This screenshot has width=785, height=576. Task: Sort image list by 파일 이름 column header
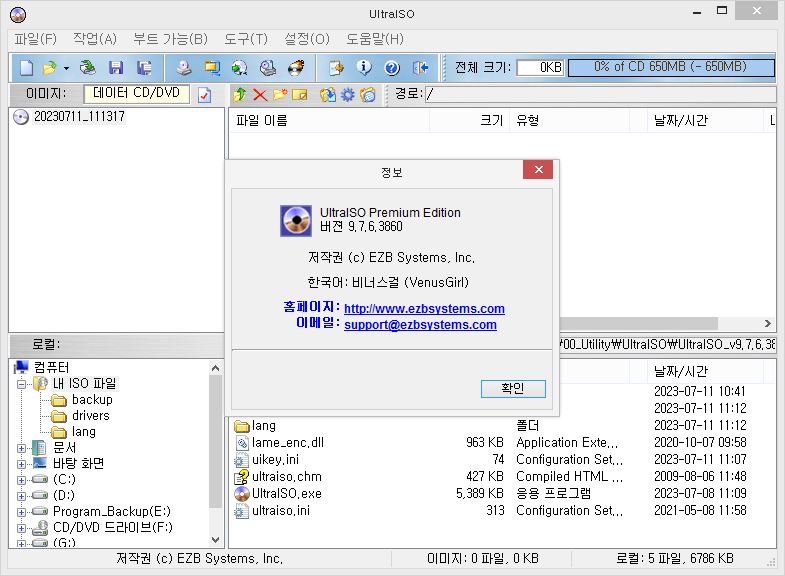click(x=329, y=121)
